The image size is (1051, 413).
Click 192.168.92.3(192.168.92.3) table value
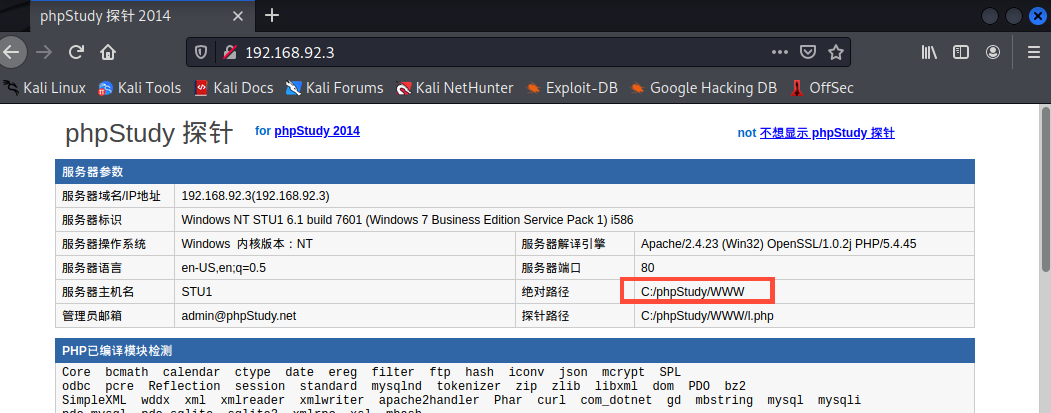click(x=255, y=196)
